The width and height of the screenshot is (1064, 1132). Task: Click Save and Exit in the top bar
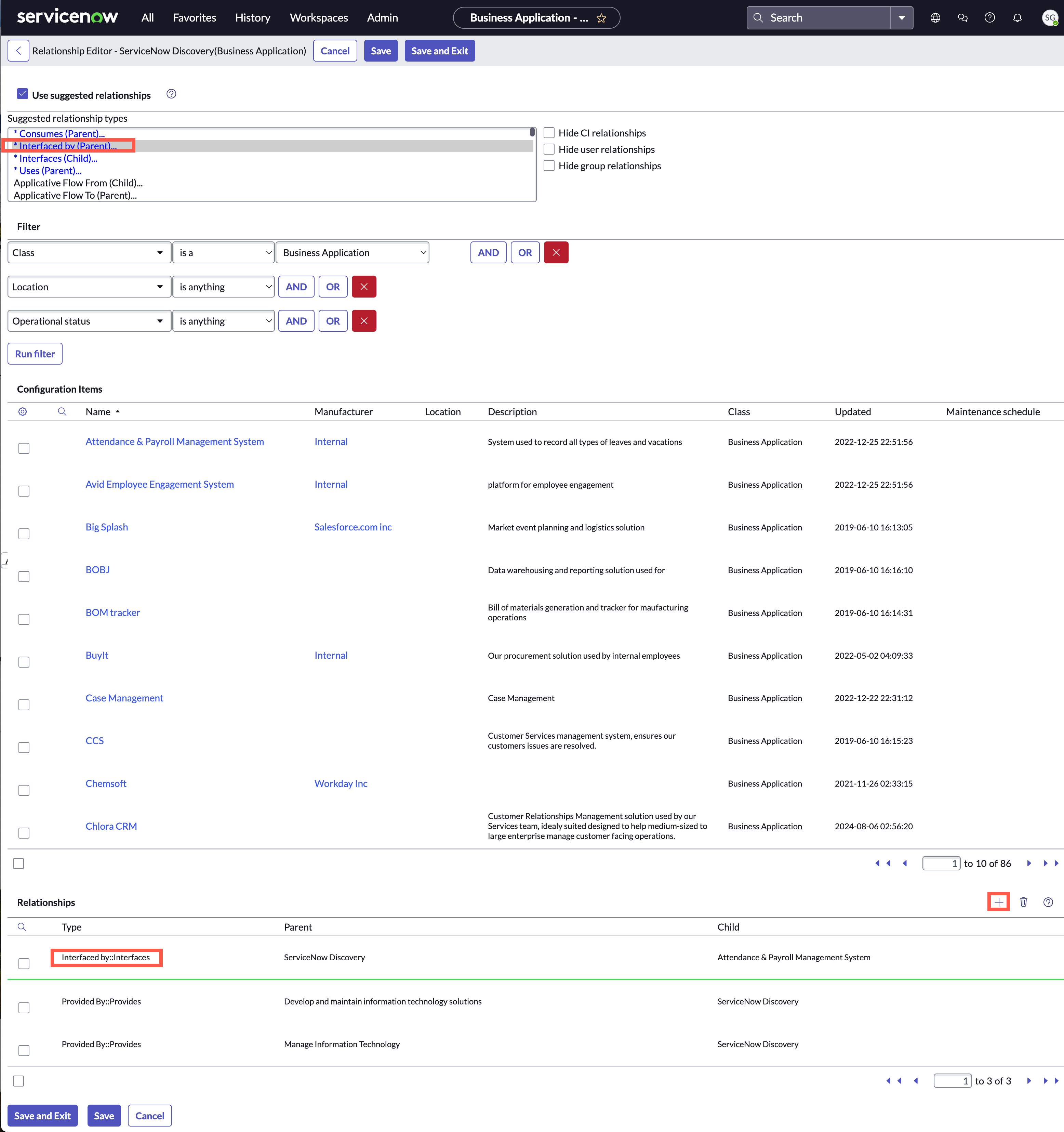(x=439, y=51)
